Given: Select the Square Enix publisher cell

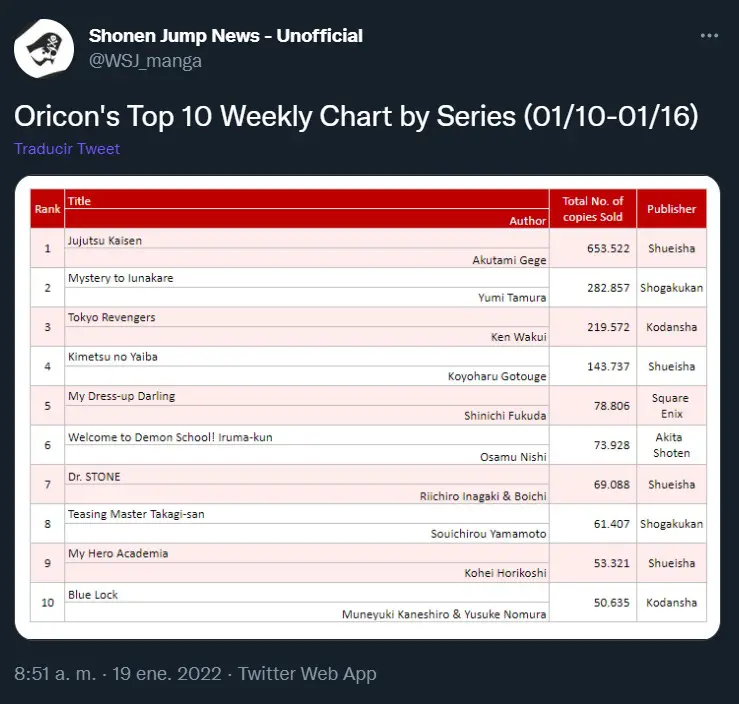Looking at the screenshot, I should (x=671, y=406).
